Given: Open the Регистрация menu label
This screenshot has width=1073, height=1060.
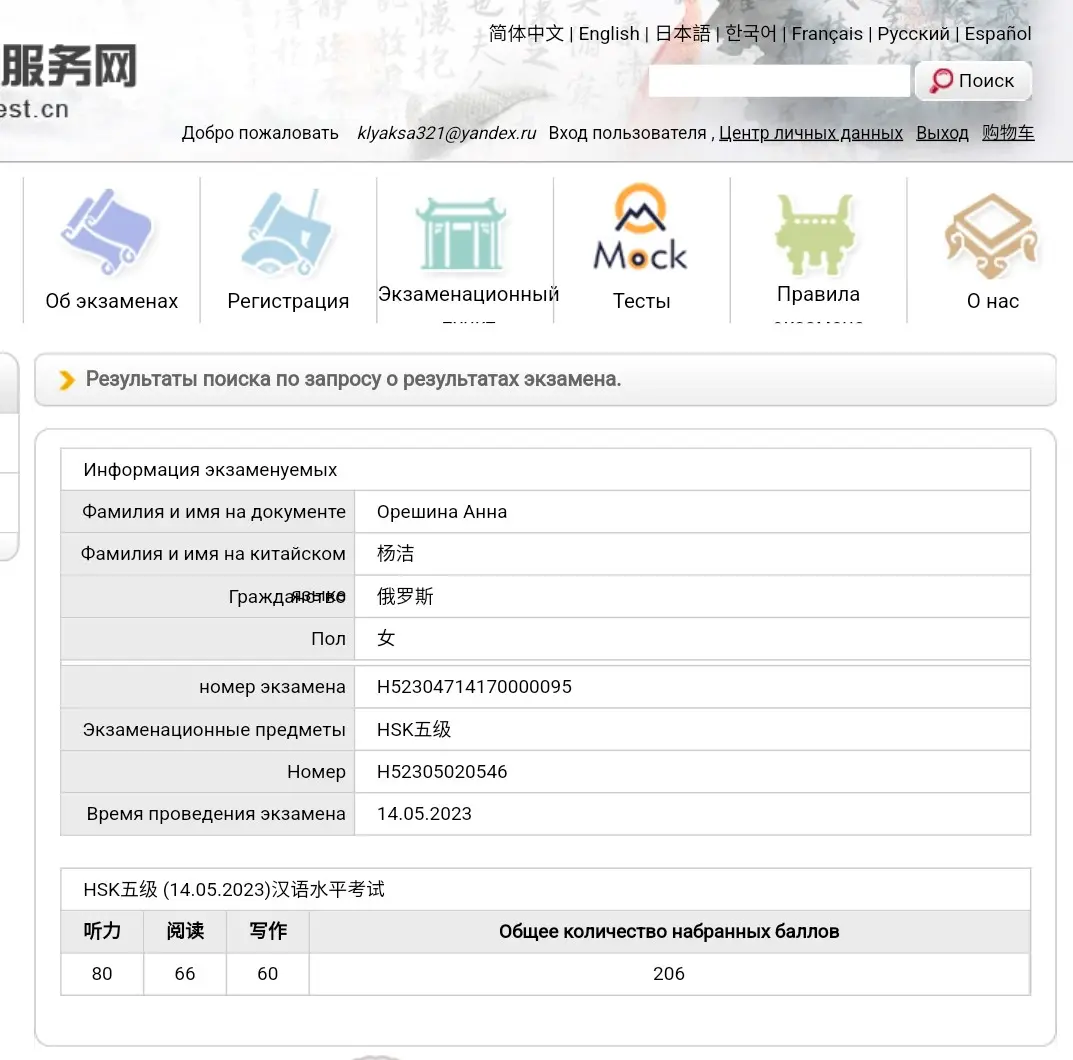Looking at the screenshot, I should [288, 301].
